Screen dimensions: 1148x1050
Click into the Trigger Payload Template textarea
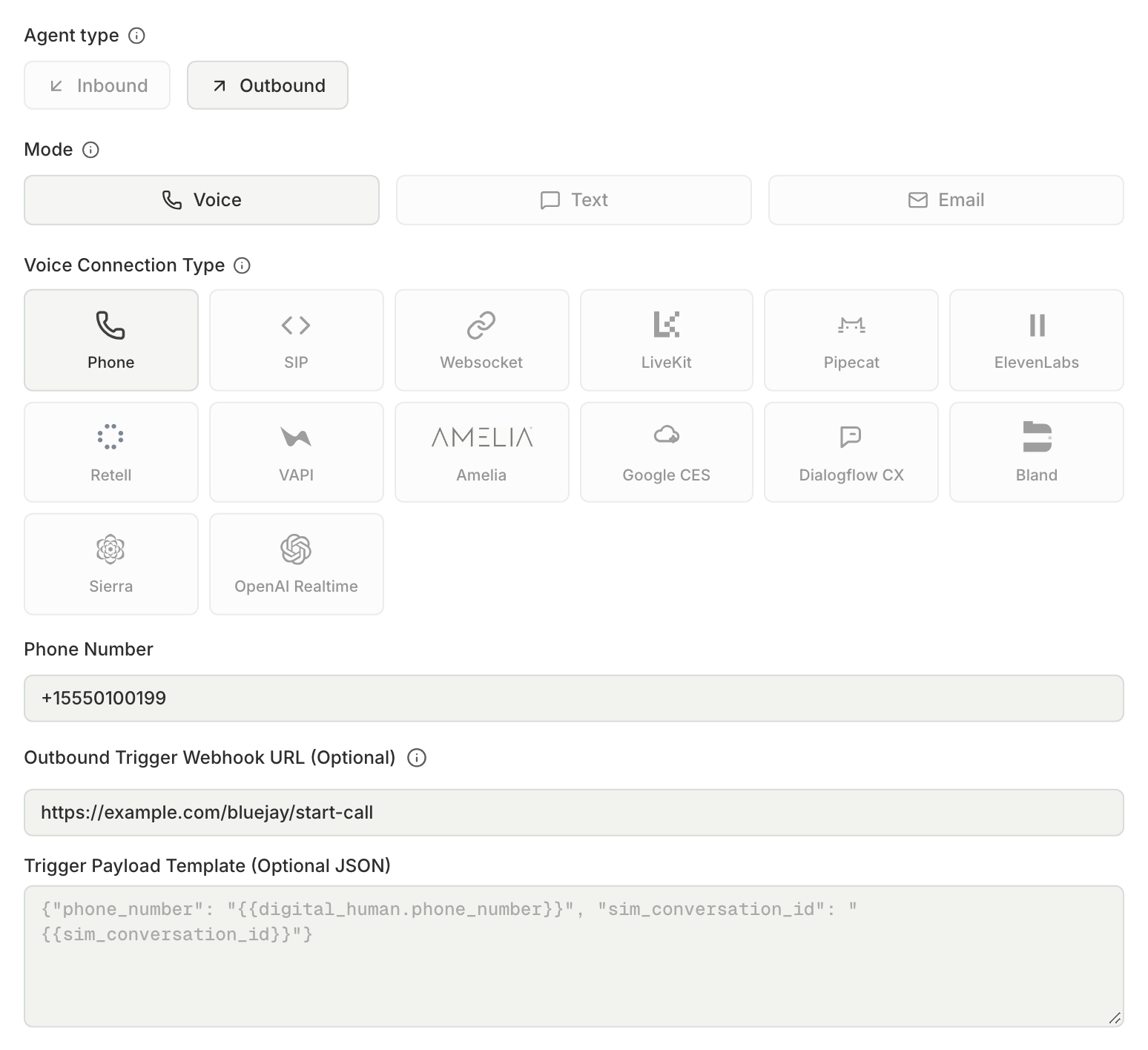(x=574, y=957)
